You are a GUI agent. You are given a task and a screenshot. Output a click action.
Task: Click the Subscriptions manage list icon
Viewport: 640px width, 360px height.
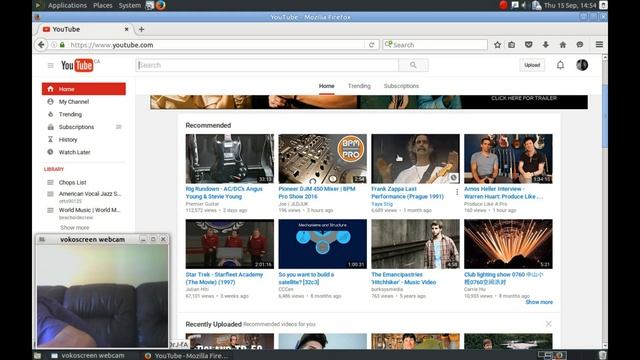[x=119, y=127]
